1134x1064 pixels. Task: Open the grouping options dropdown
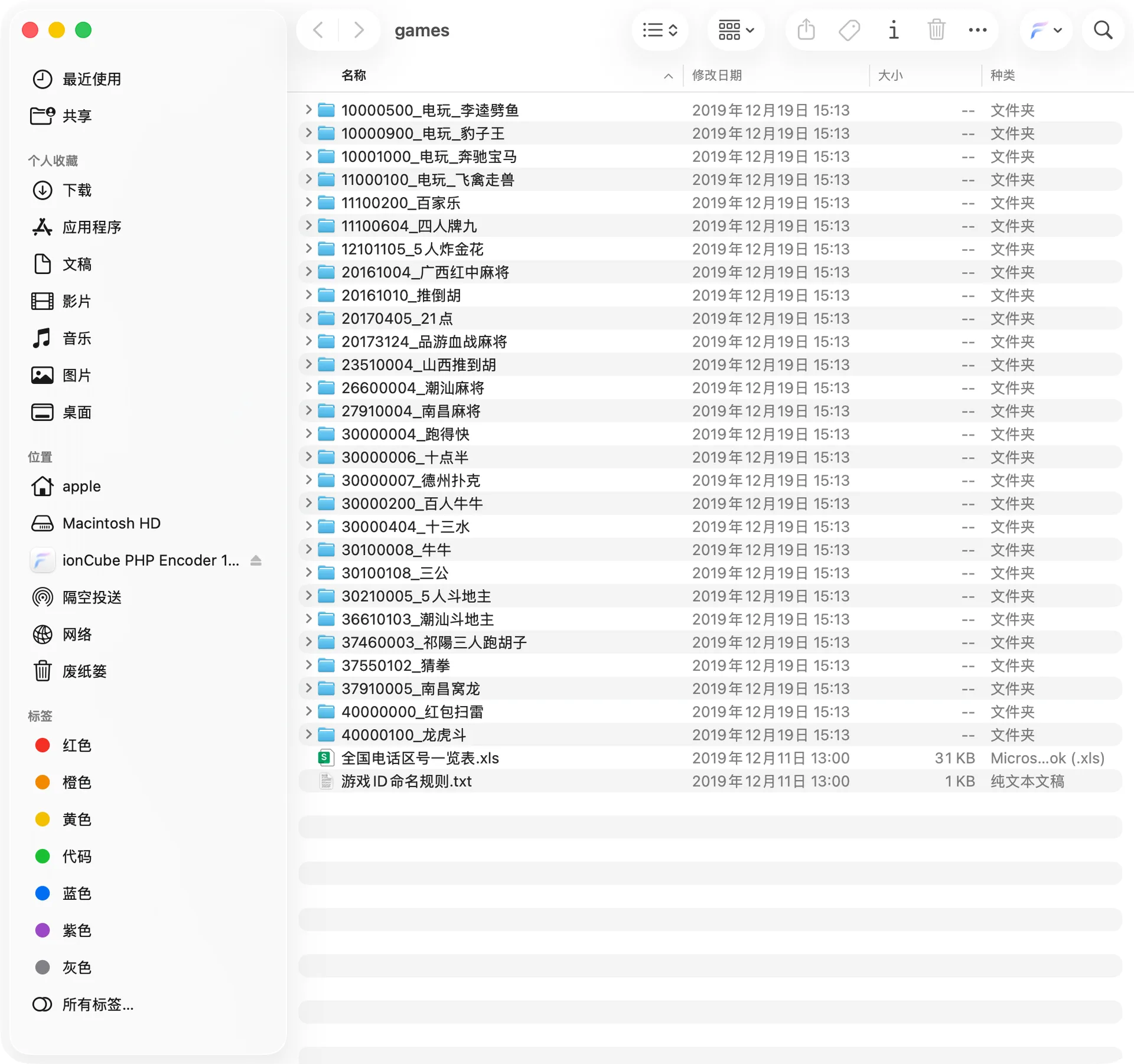click(x=736, y=30)
